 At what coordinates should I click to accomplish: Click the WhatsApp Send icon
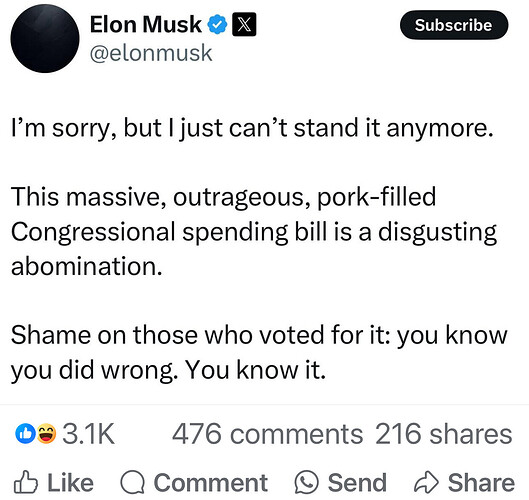click(x=306, y=482)
